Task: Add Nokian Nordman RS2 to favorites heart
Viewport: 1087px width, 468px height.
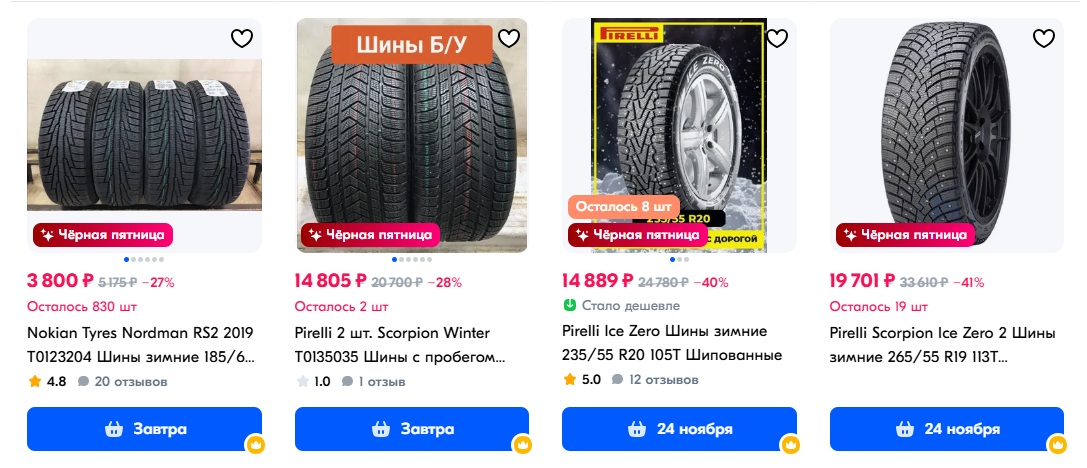Action: (x=241, y=39)
